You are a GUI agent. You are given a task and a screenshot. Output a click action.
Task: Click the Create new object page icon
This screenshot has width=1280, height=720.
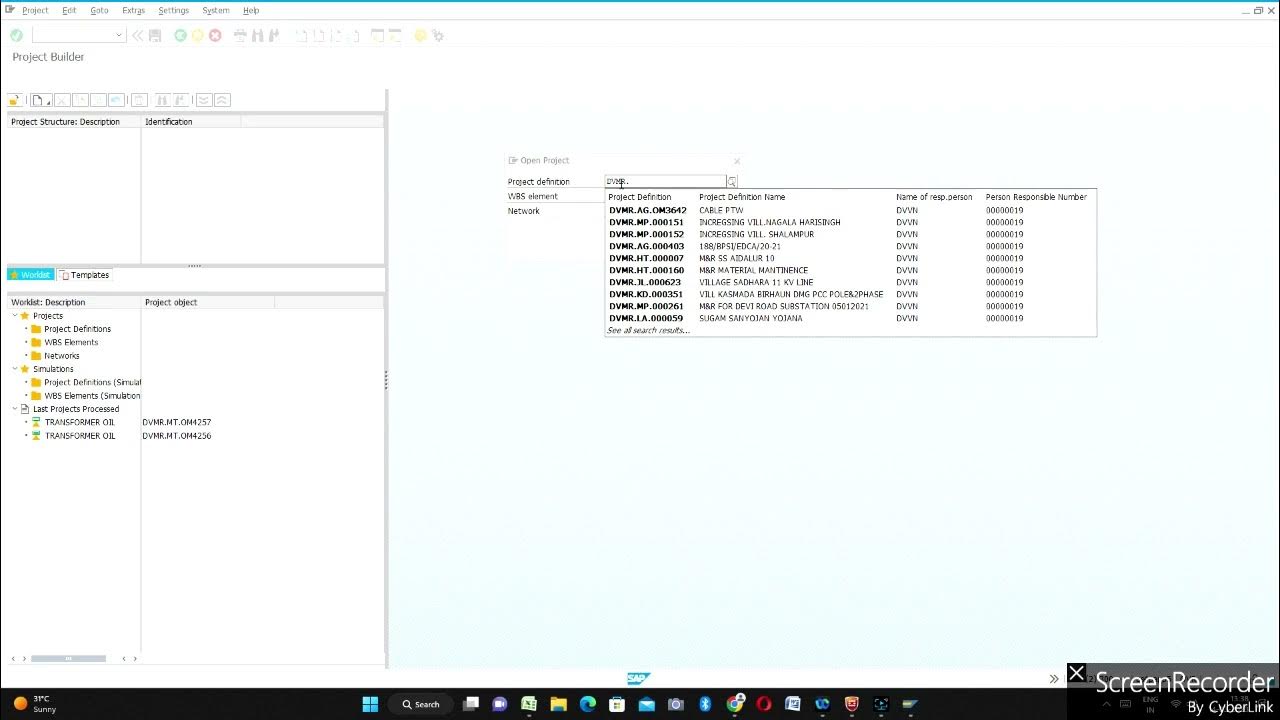(x=40, y=100)
